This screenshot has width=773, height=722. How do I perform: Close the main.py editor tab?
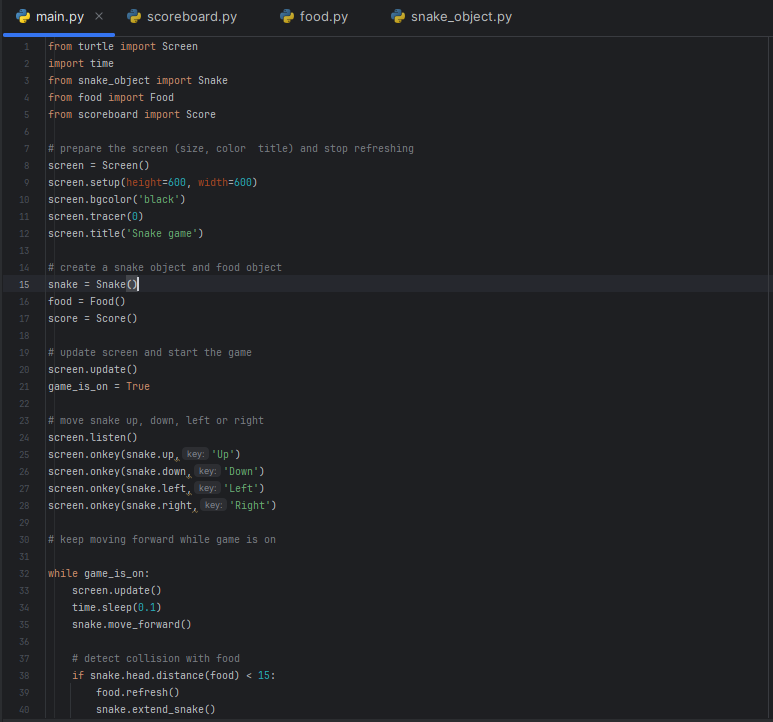98,17
